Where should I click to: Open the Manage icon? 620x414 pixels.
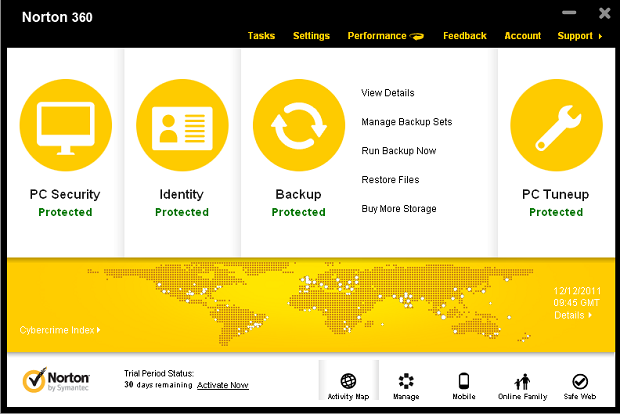coord(406,381)
